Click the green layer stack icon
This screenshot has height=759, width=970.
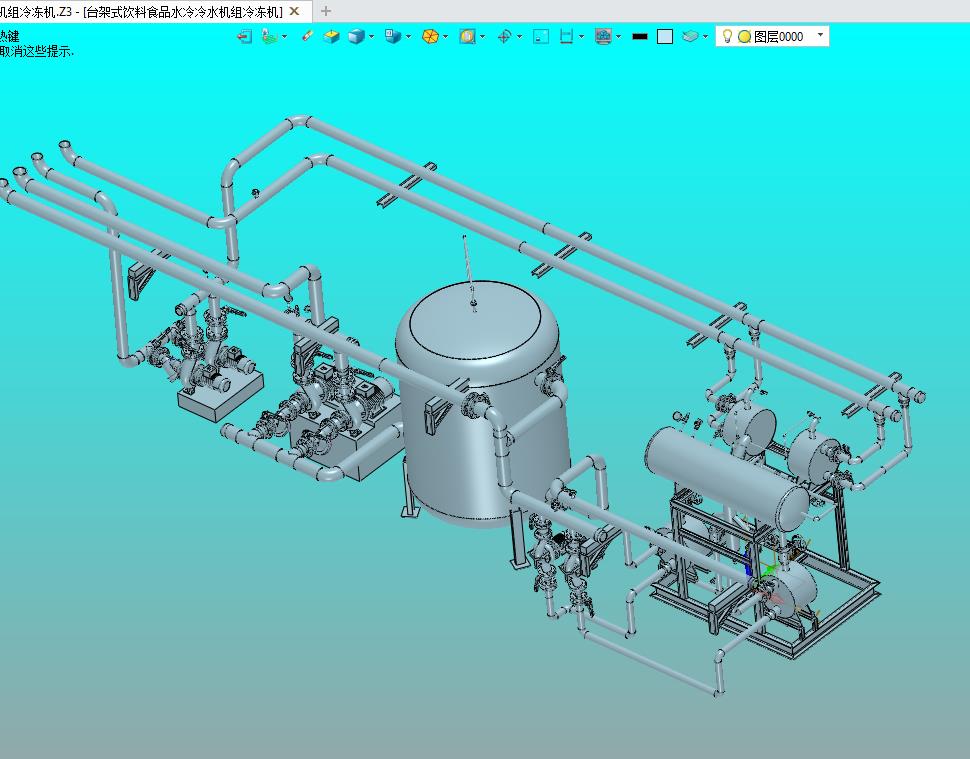click(x=690, y=36)
